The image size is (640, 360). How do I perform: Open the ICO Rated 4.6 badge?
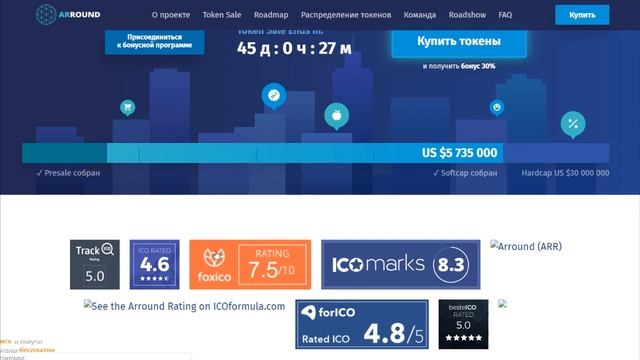click(154, 264)
